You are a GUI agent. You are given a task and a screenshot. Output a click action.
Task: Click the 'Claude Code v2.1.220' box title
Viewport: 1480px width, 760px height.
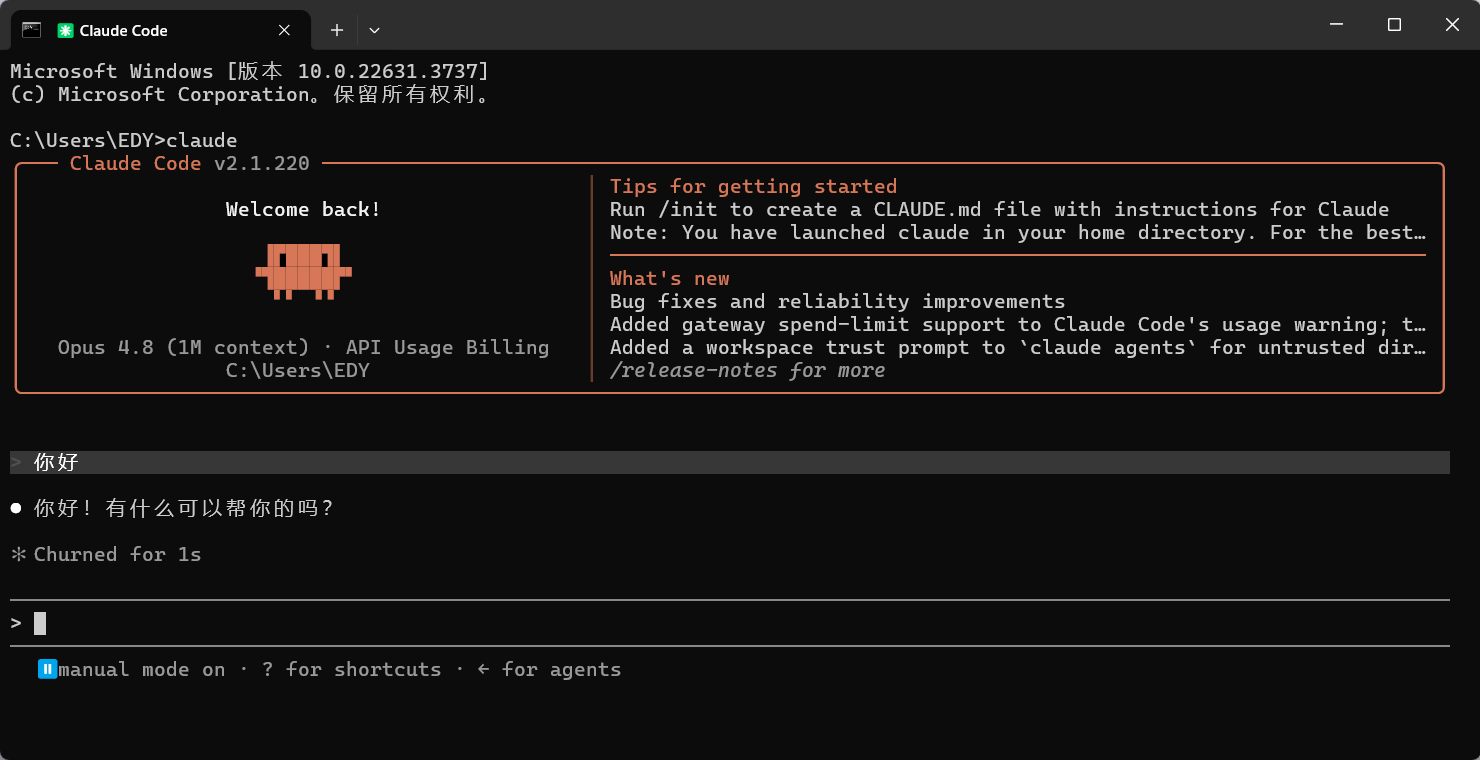190,163
